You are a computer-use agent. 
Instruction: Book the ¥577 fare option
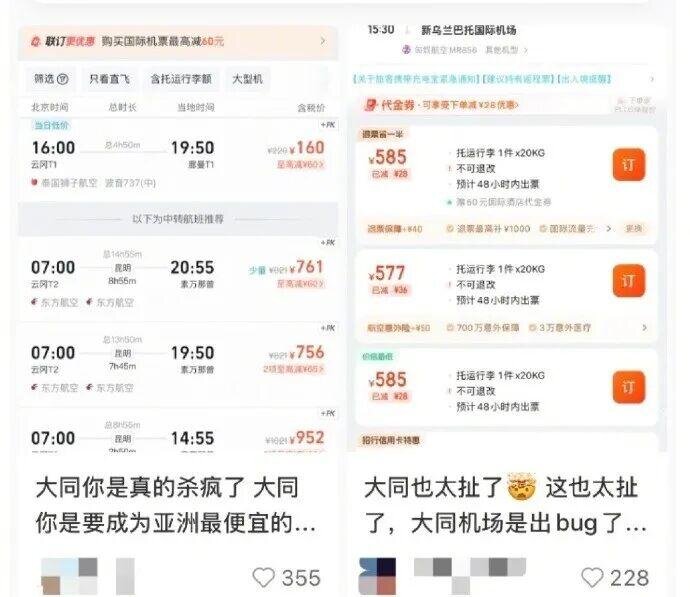[629, 281]
